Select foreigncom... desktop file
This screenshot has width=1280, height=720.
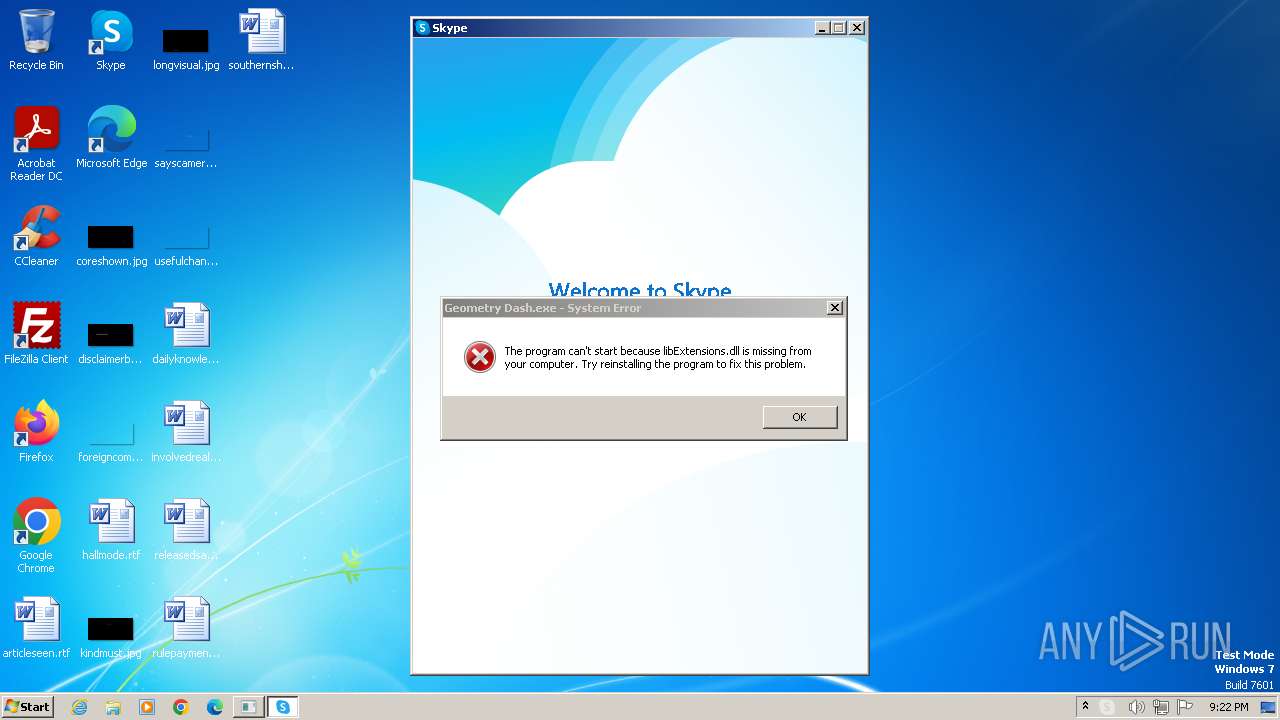[x=111, y=440]
